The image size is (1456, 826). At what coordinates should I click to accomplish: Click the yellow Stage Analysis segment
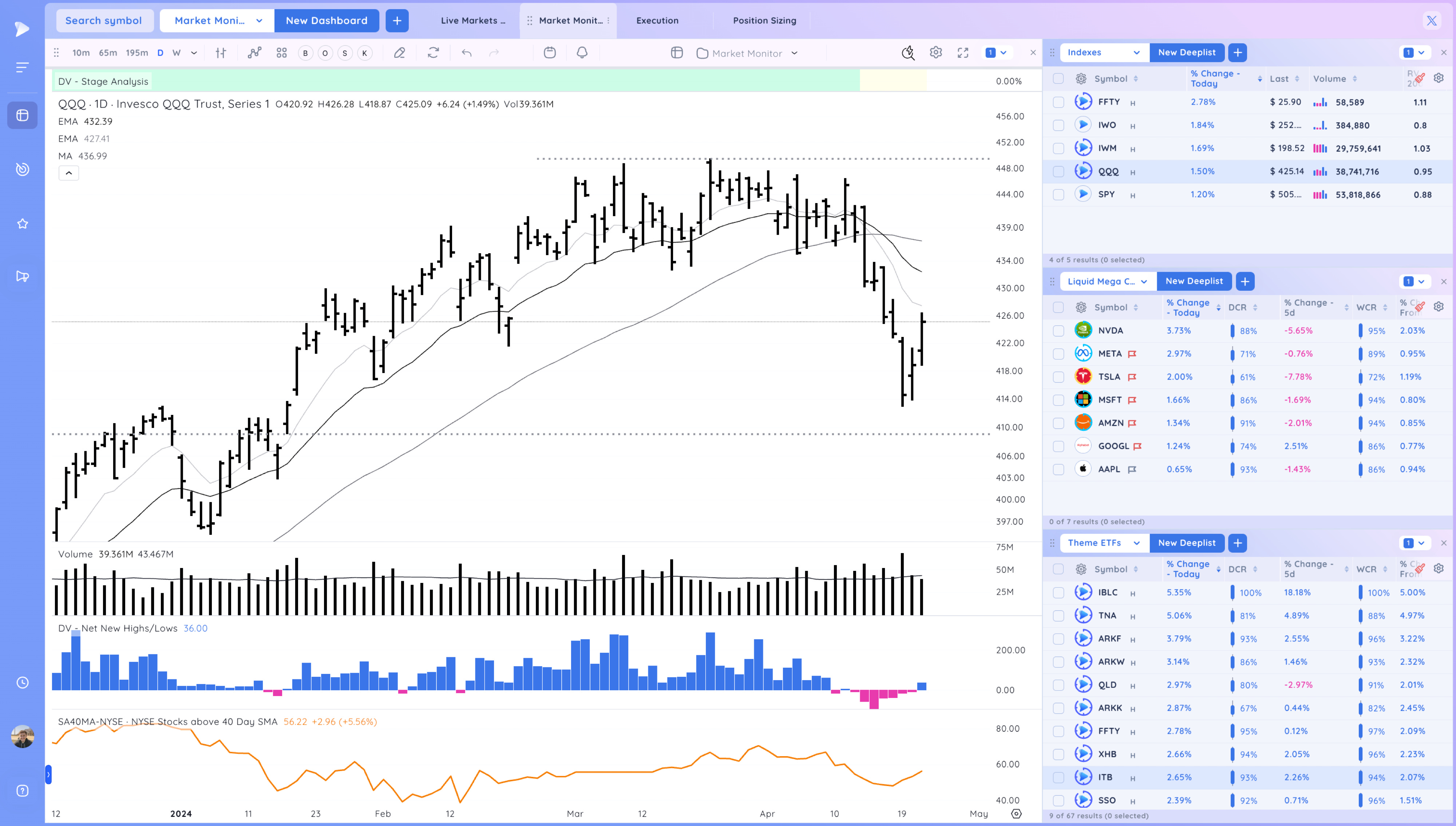(x=893, y=81)
